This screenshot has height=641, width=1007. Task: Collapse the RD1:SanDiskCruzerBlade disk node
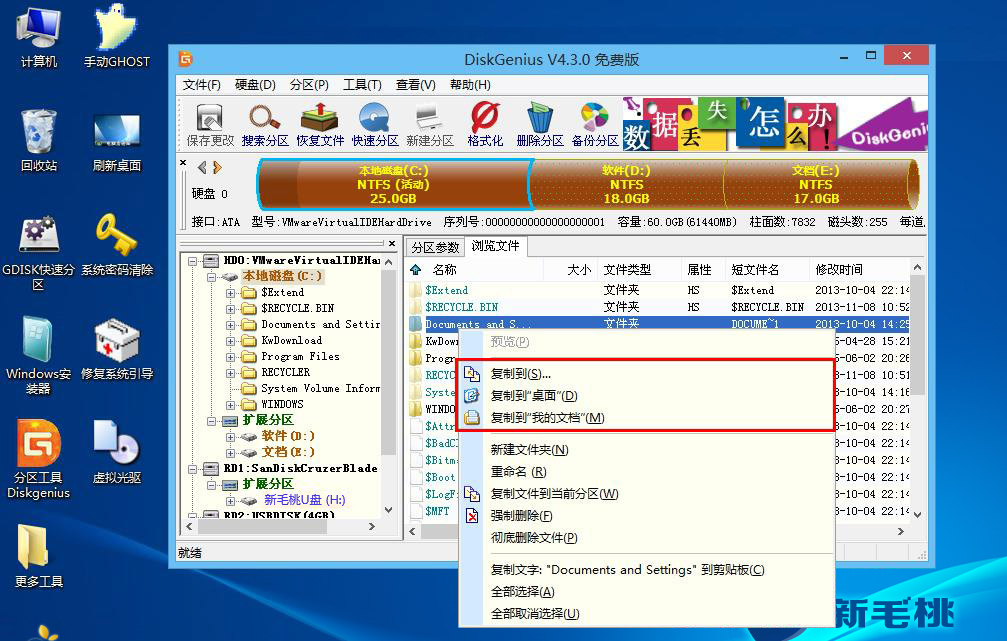pos(192,469)
